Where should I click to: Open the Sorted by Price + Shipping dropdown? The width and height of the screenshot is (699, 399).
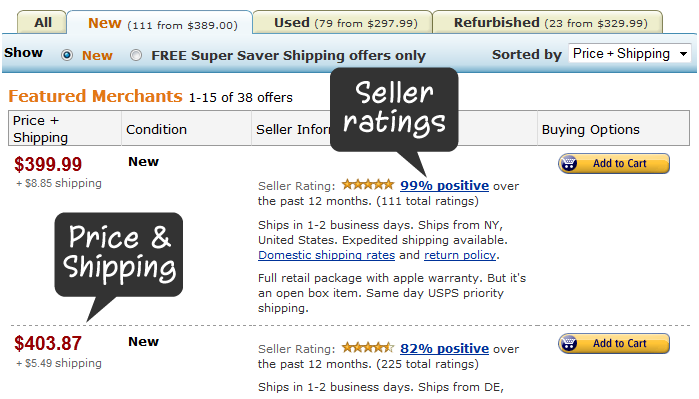coord(630,53)
